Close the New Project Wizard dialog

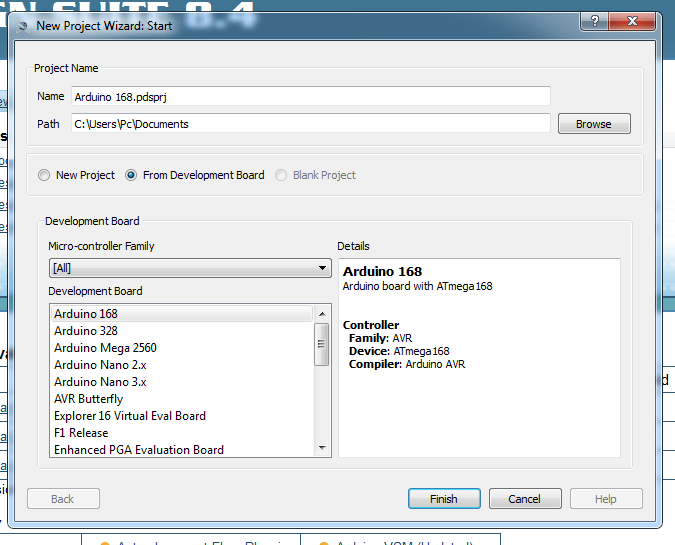coord(632,21)
